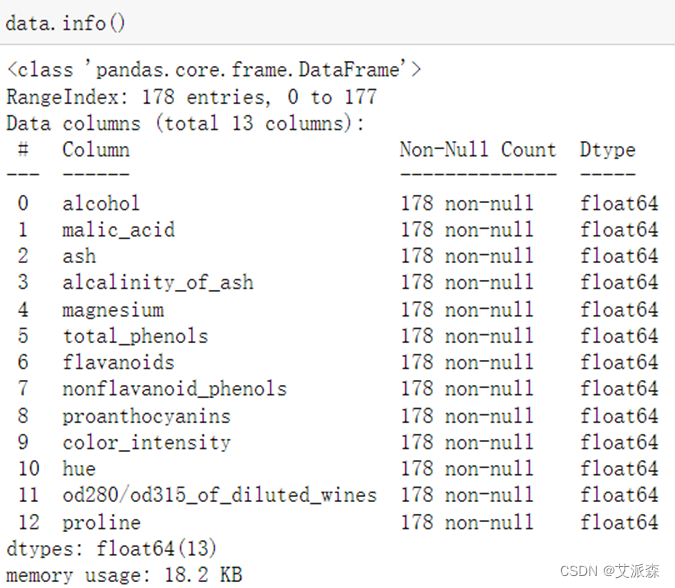Click the 'memory usage: 18.2 KB' line
The width and height of the screenshot is (675, 588).
(123, 575)
